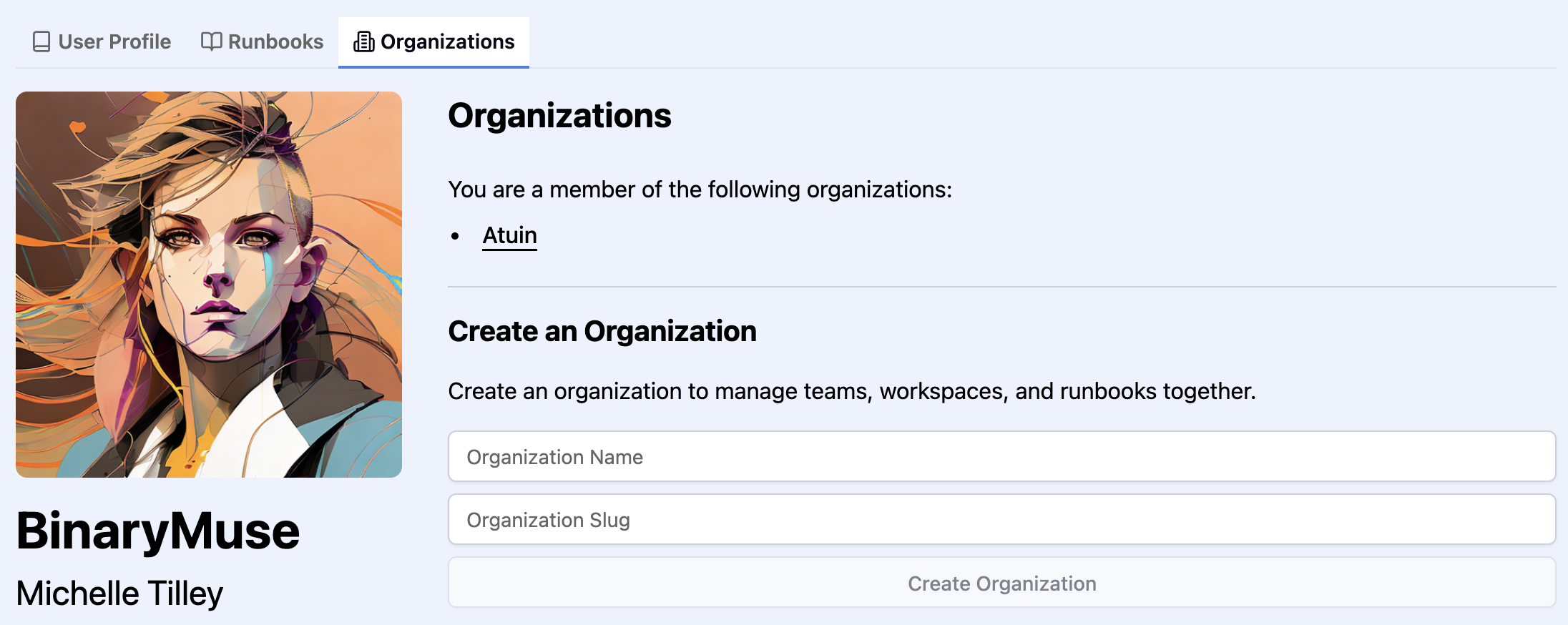Click the divider line below Atuin
Viewport: 1568px width, 625px height.
click(1001, 287)
